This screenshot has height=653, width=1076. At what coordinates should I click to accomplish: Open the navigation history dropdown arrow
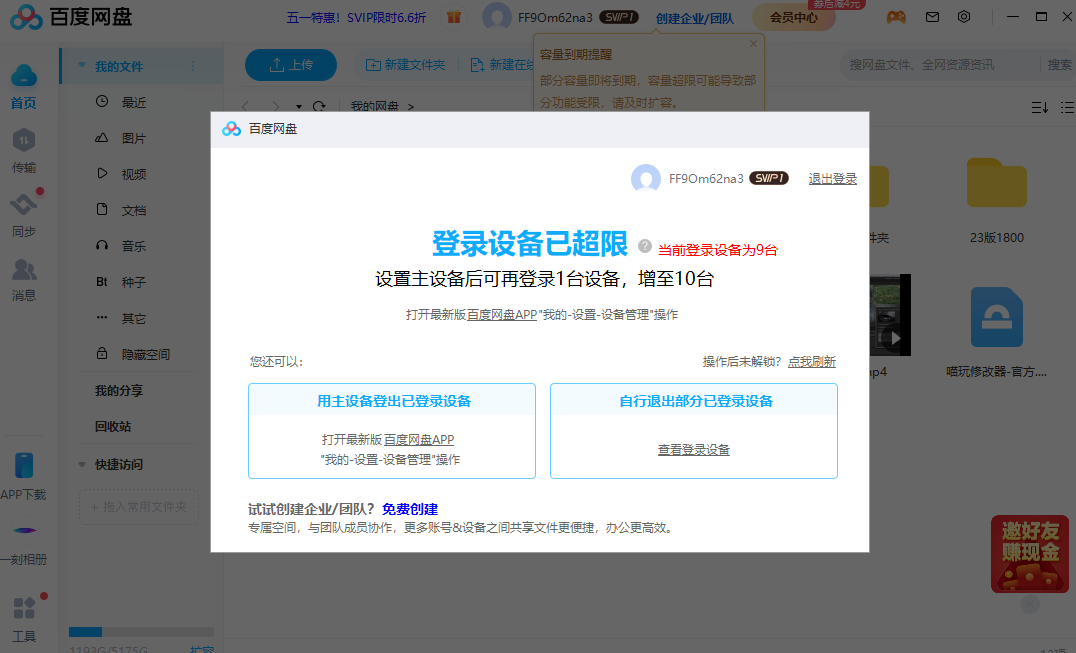click(x=299, y=106)
